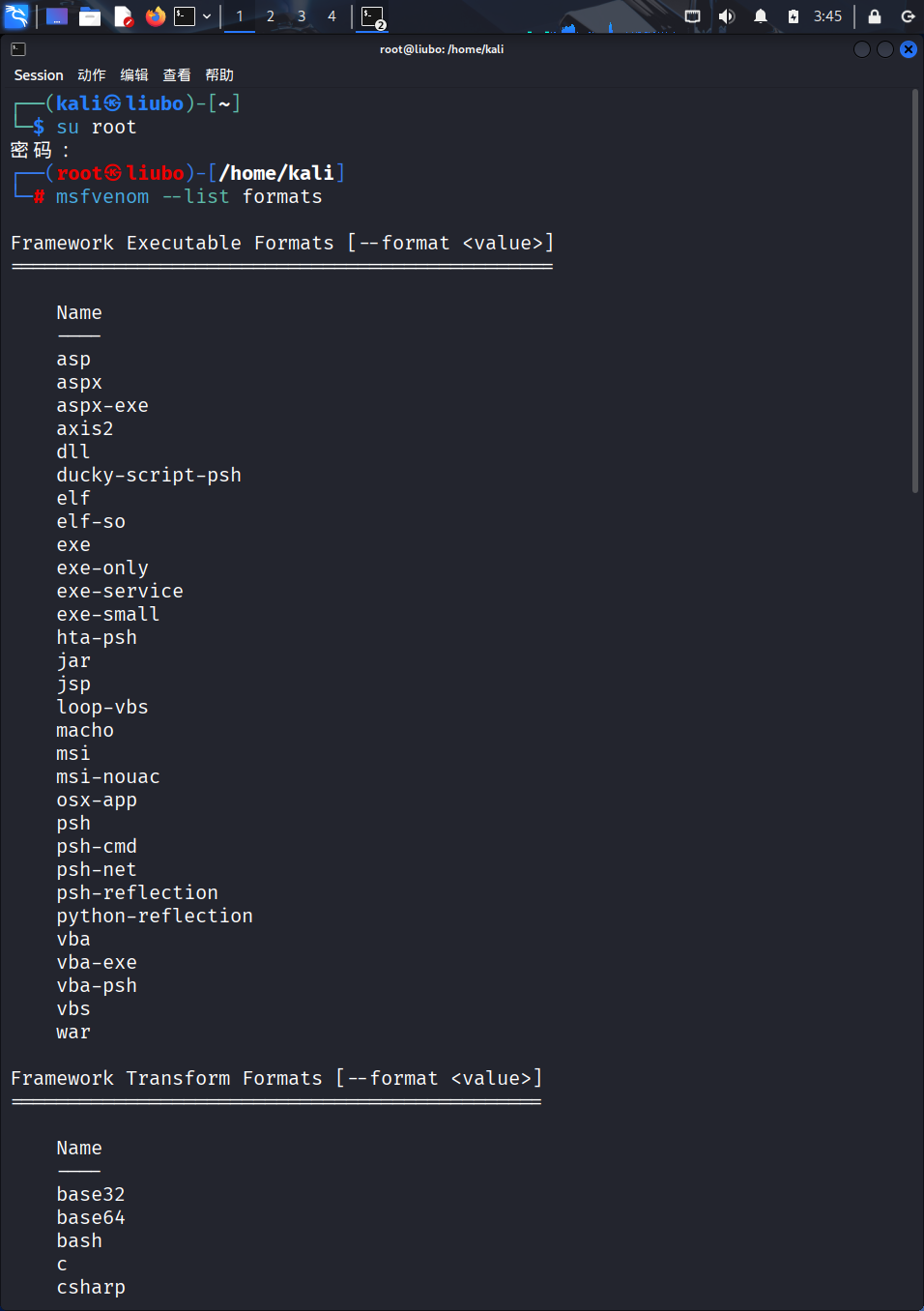Viewport: 924px width, 1311px height.
Task: Open the 帮助 menu
Action: coord(219,75)
